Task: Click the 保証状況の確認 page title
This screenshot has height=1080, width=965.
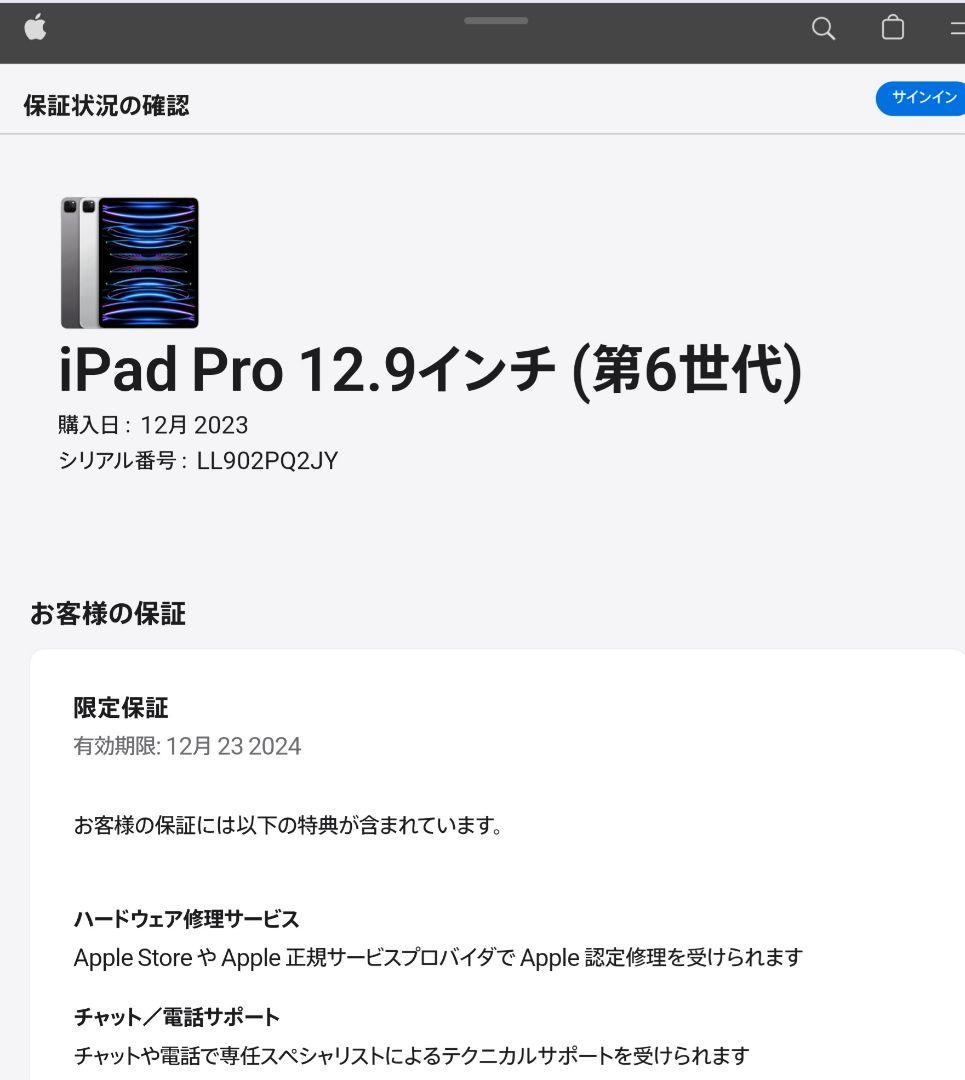Action: [106, 105]
